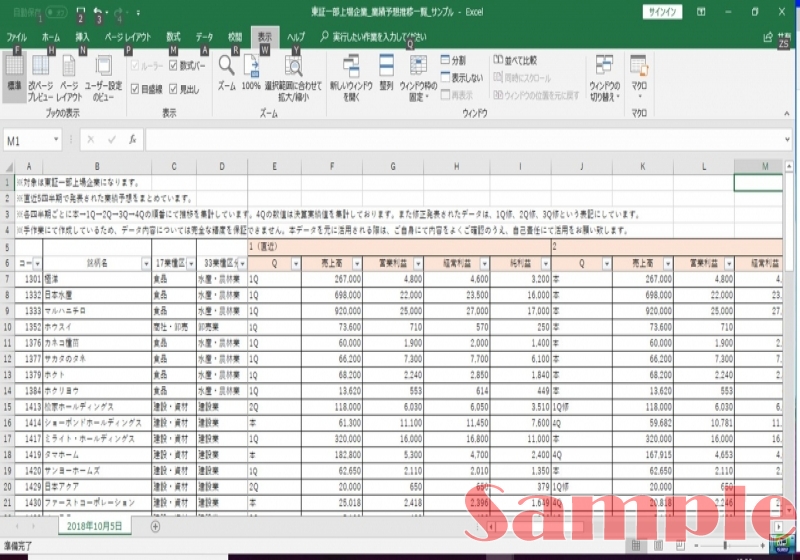Viewport: 800px width, 560px height.
Task: Open filter dropdown for 17業種区 column
Action: pos(191,264)
